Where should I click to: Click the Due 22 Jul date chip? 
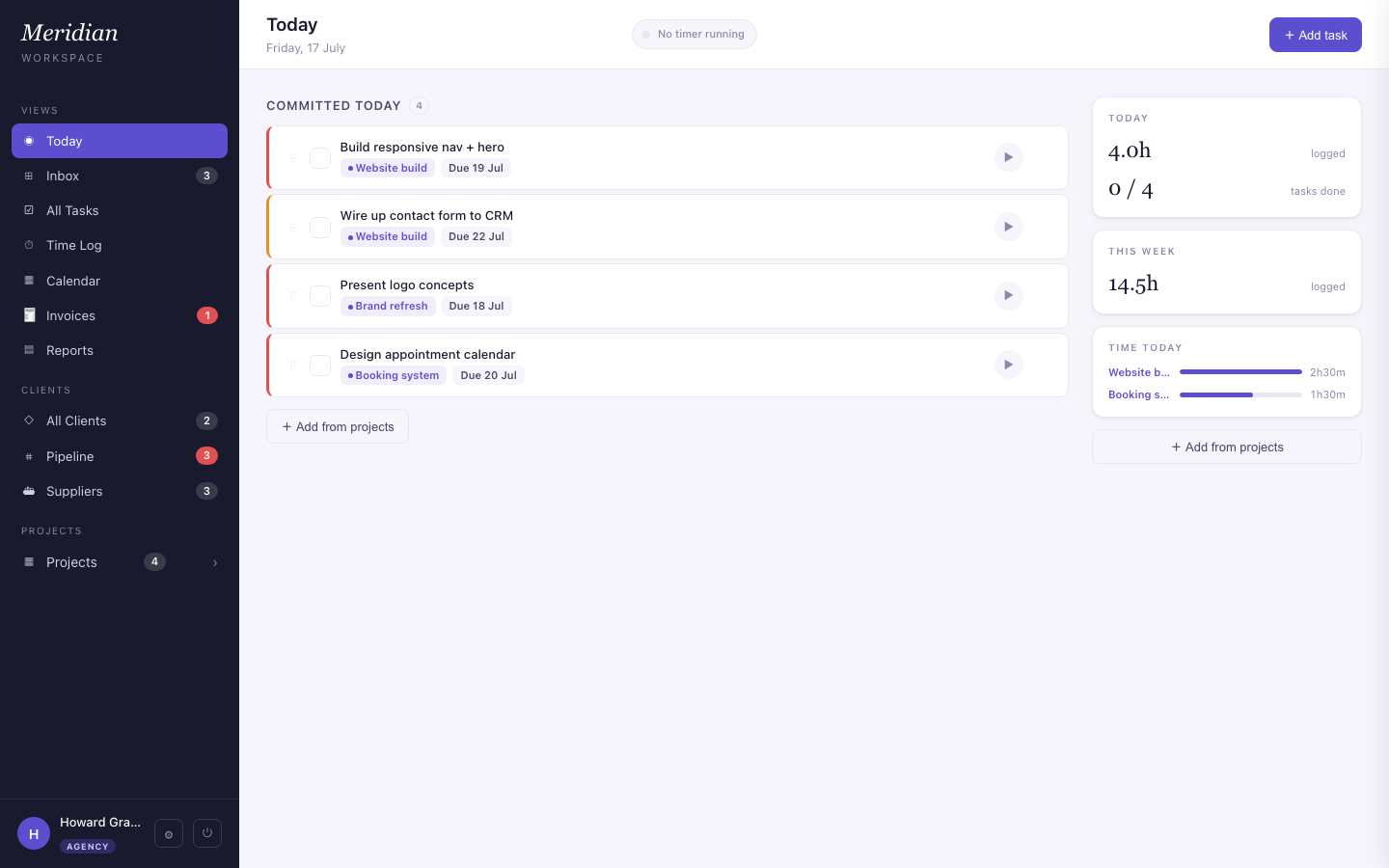click(x=477, y=236)
